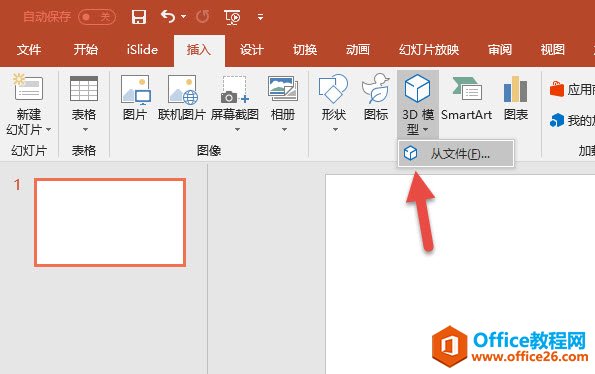Open the 应用商店 add-ins store
The height and width of the screenshot is (374, 595).
(x=572, y=90)
